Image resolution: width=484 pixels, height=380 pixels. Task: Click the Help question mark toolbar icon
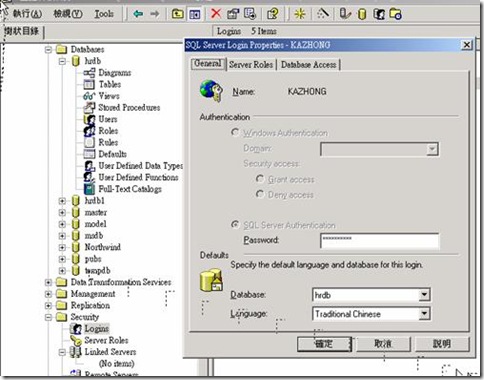click(x=273, y=14)
